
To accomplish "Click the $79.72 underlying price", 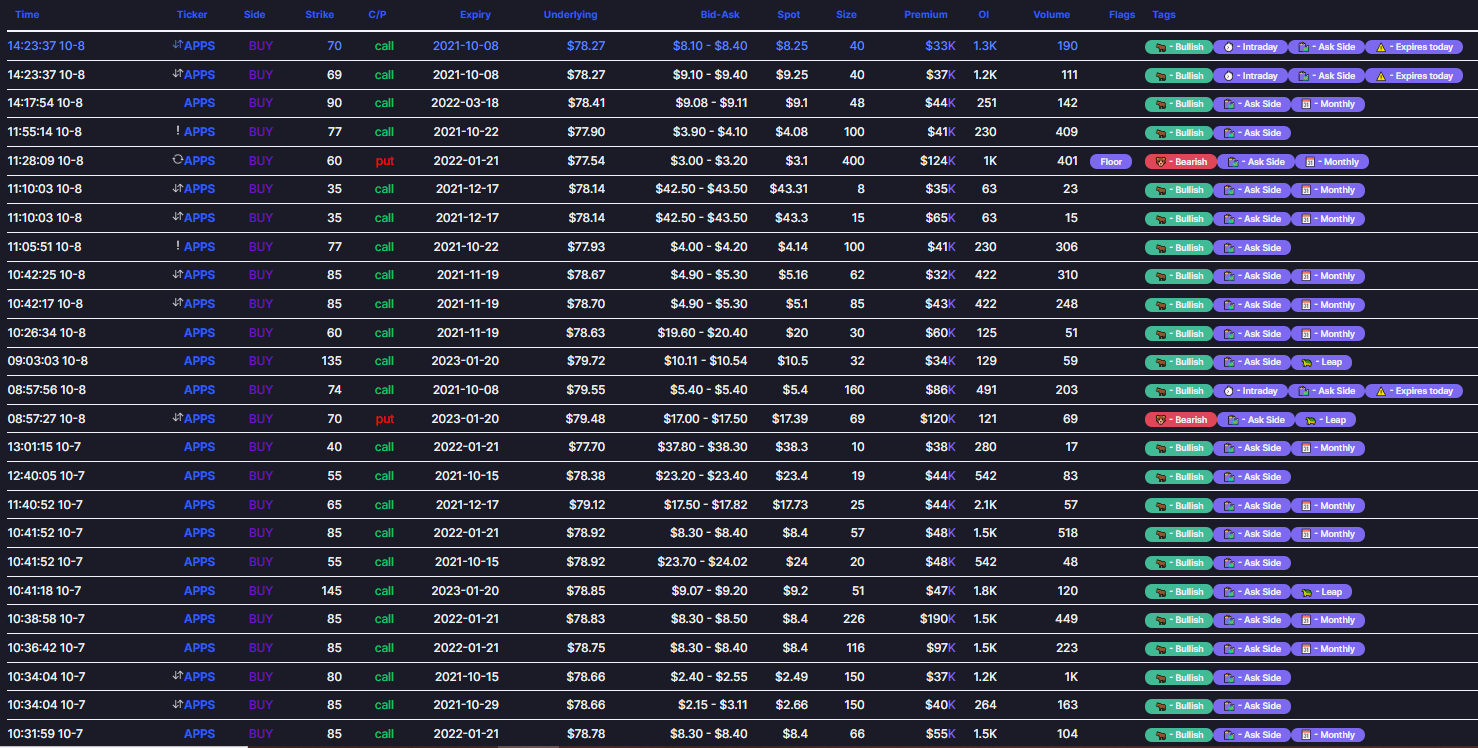I will (x=585, y=361).
